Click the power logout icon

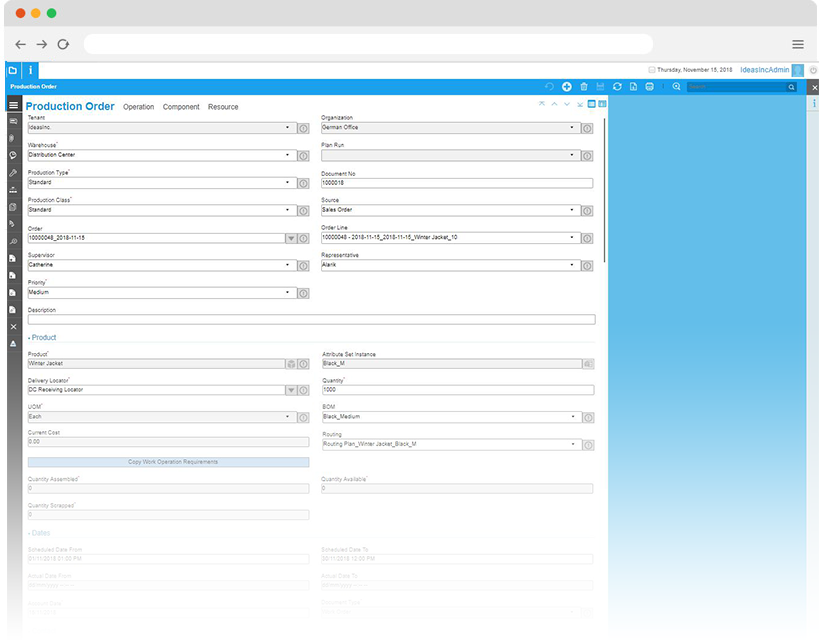point(813,70)
